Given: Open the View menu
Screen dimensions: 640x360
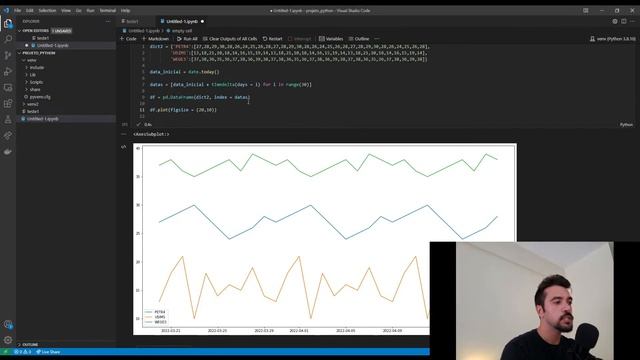Looking at the screenshot, I should 66,11.
